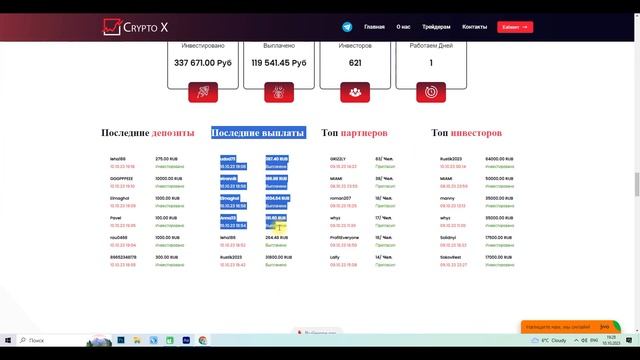Click the red Кабинет button

(x=515, y=27)
